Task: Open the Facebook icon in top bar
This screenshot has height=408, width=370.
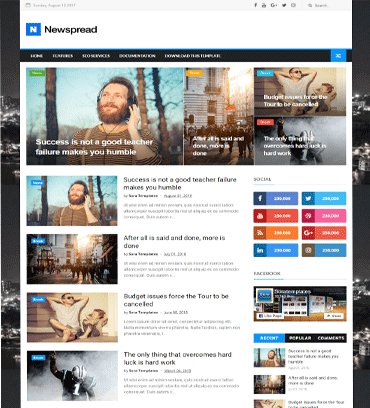Action: [x=256, y=5]
